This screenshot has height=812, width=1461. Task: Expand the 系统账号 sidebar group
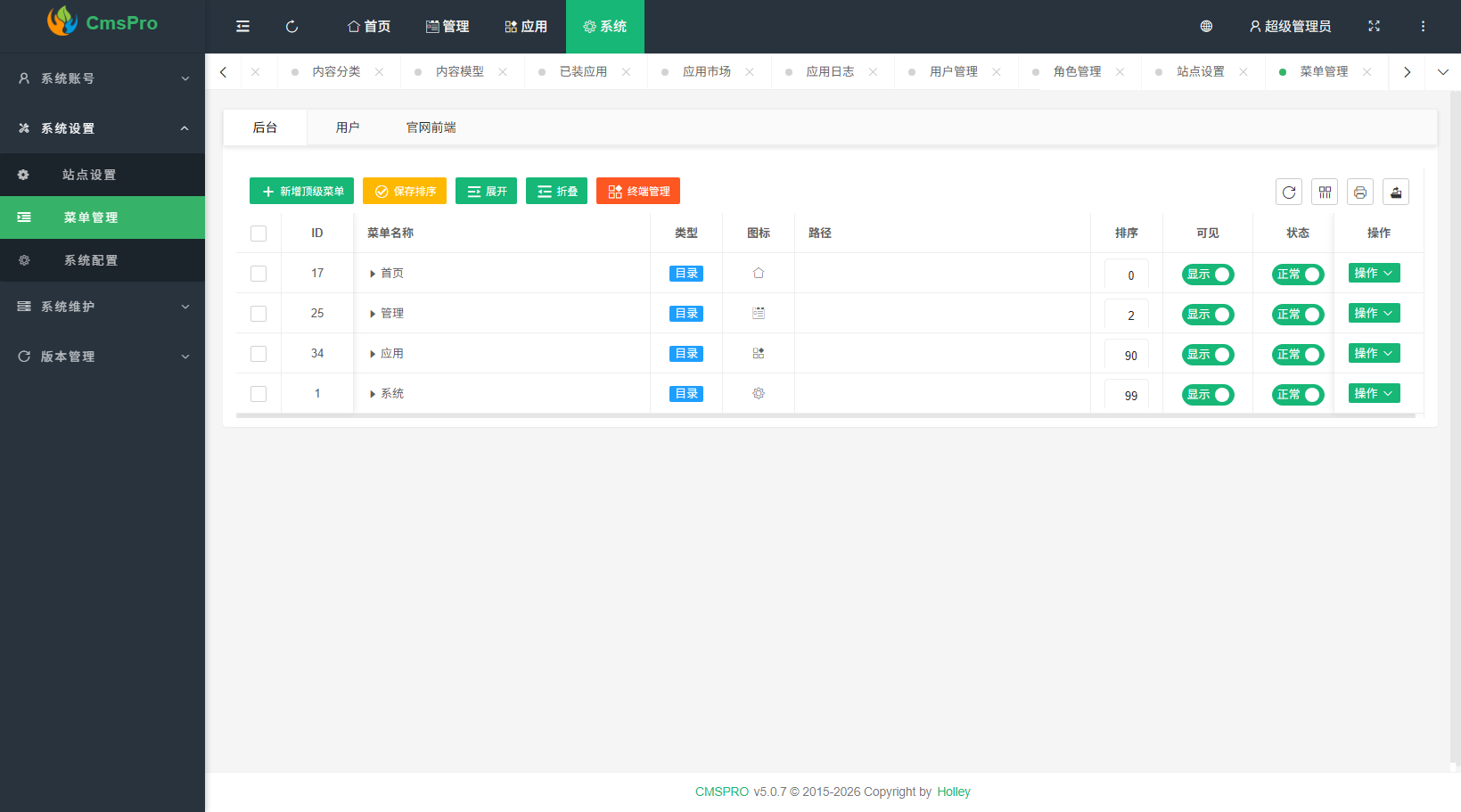pos(103,78)
